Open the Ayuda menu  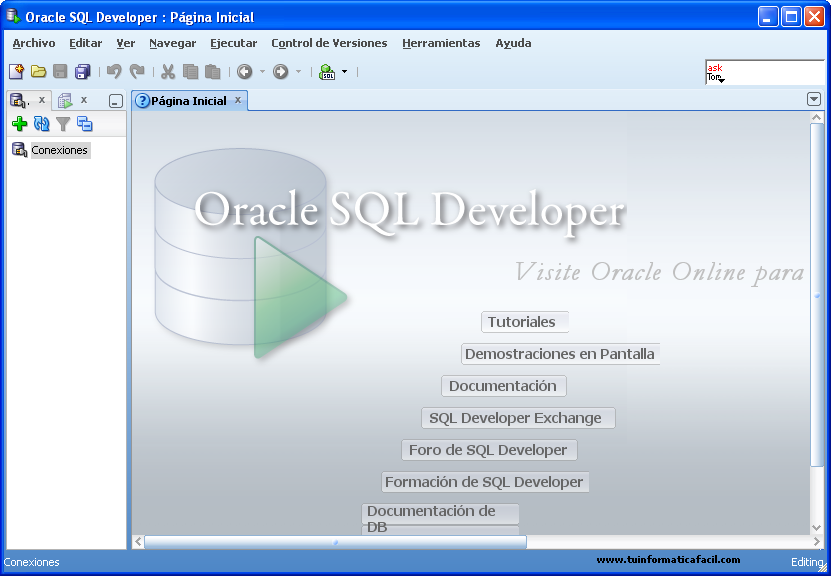(x=513, y=43)
